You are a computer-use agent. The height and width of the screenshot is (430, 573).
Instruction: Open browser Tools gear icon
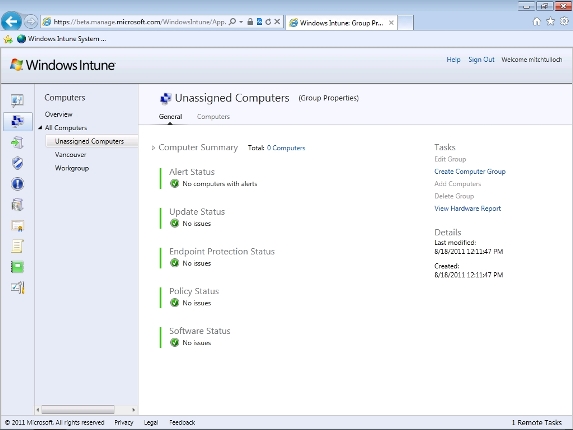tap(564, 22)
